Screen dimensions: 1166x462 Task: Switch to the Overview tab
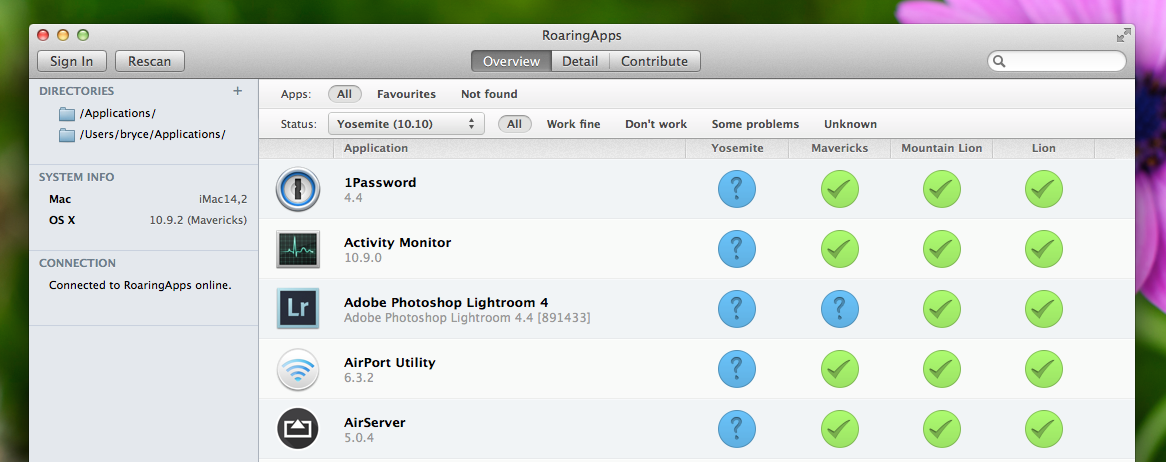(x=512, y=61)
